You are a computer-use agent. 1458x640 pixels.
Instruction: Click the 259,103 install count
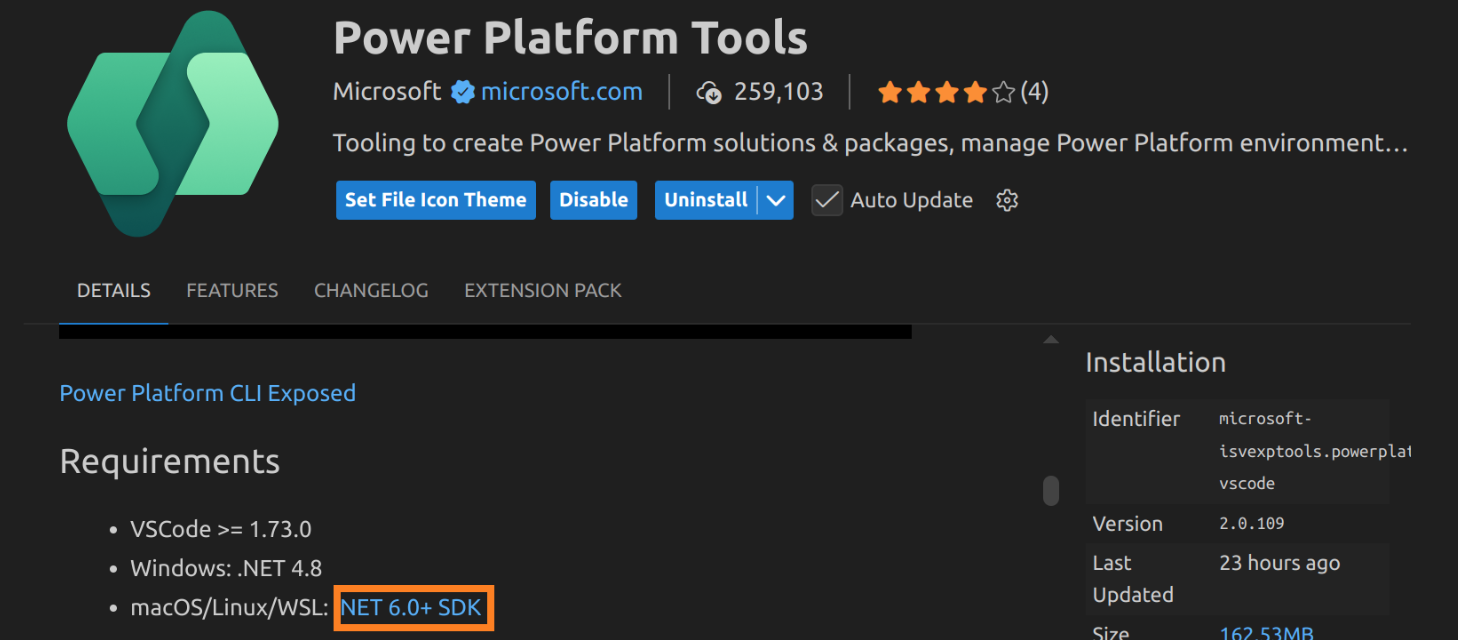[779, 92]
